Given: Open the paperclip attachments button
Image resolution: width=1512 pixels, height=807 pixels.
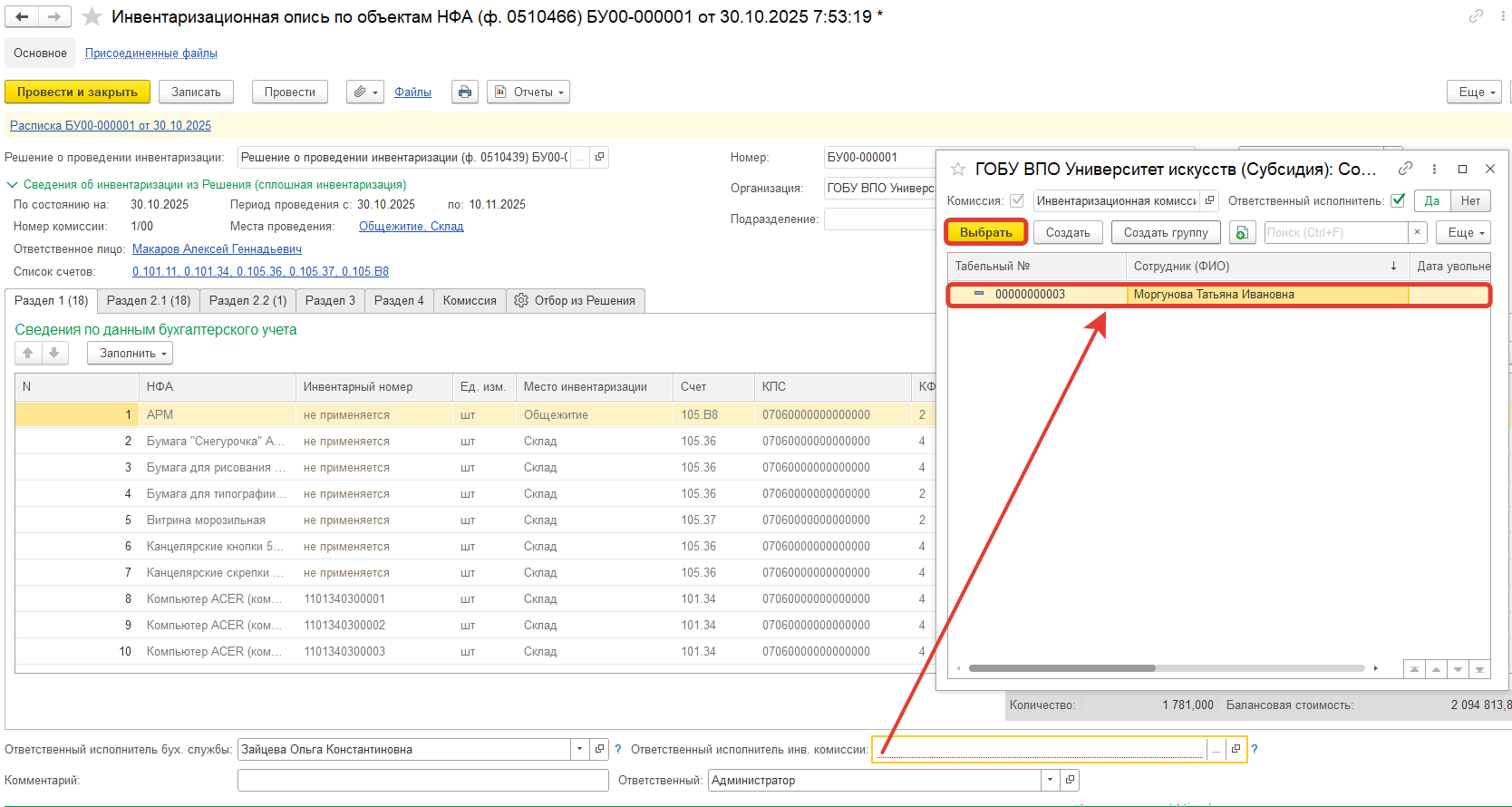Looking at the screenshot, I should (x=364, y=92).
